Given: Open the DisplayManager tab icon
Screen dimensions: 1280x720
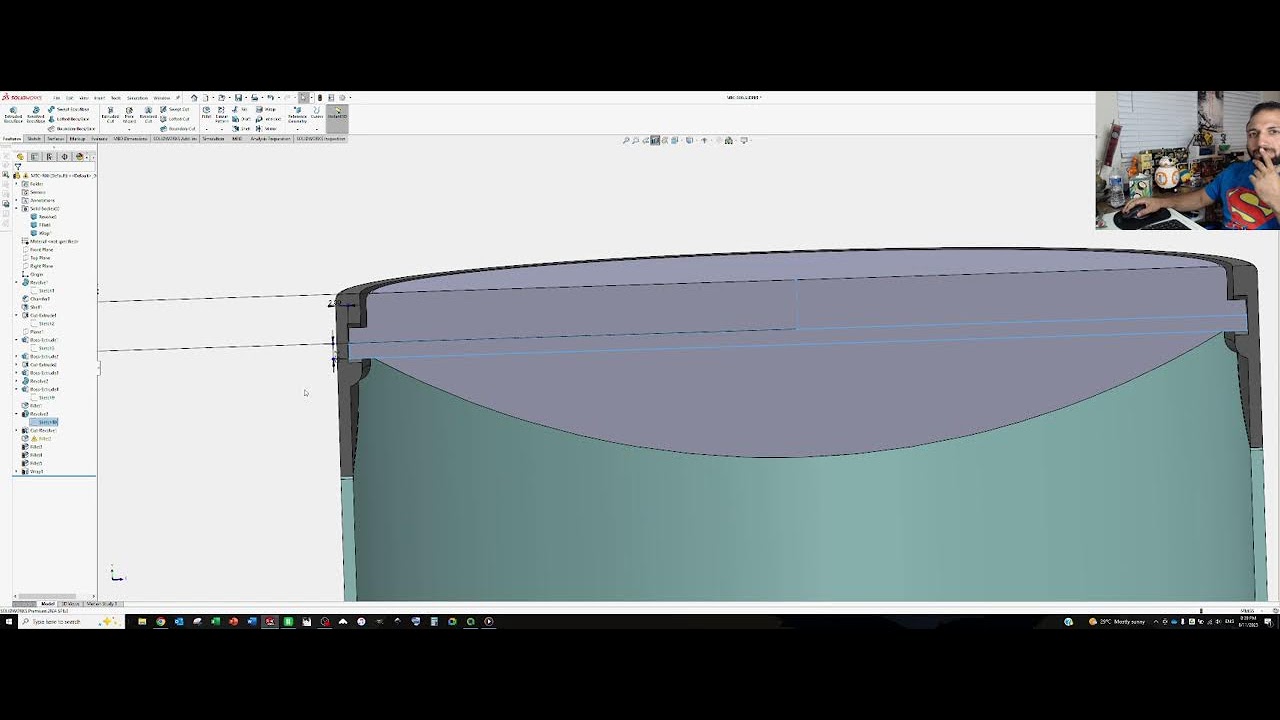Looking at the screenshot, I should tap(79, 156).
